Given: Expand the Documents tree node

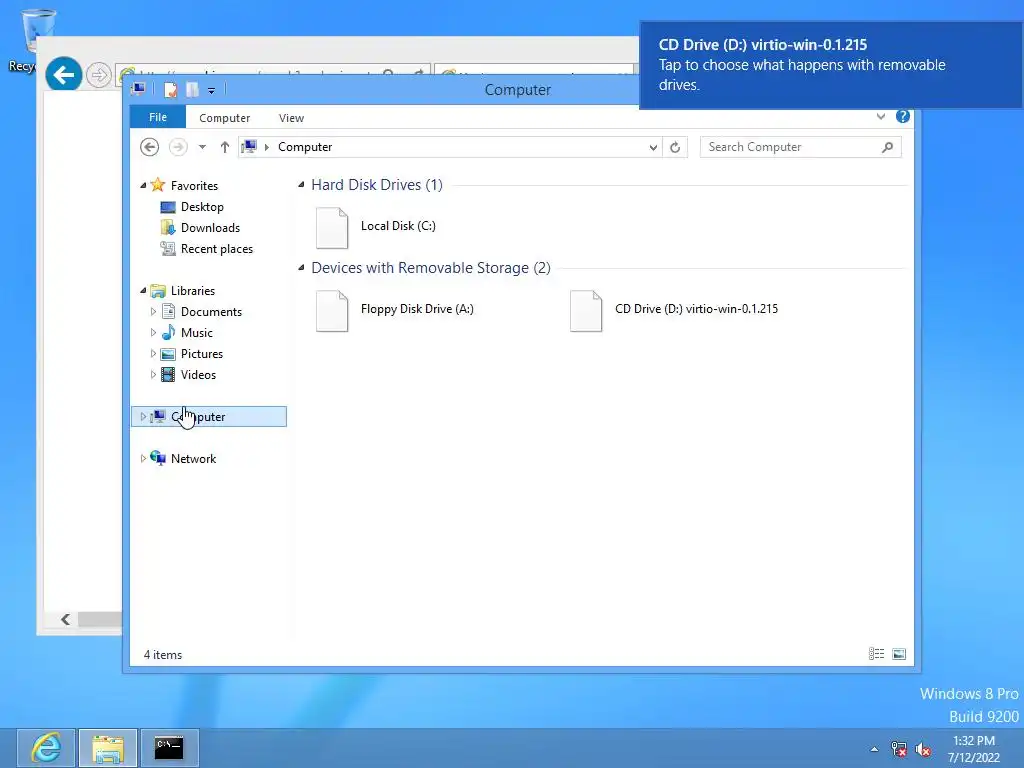Looking at the screenshot, I should (153, 312).
